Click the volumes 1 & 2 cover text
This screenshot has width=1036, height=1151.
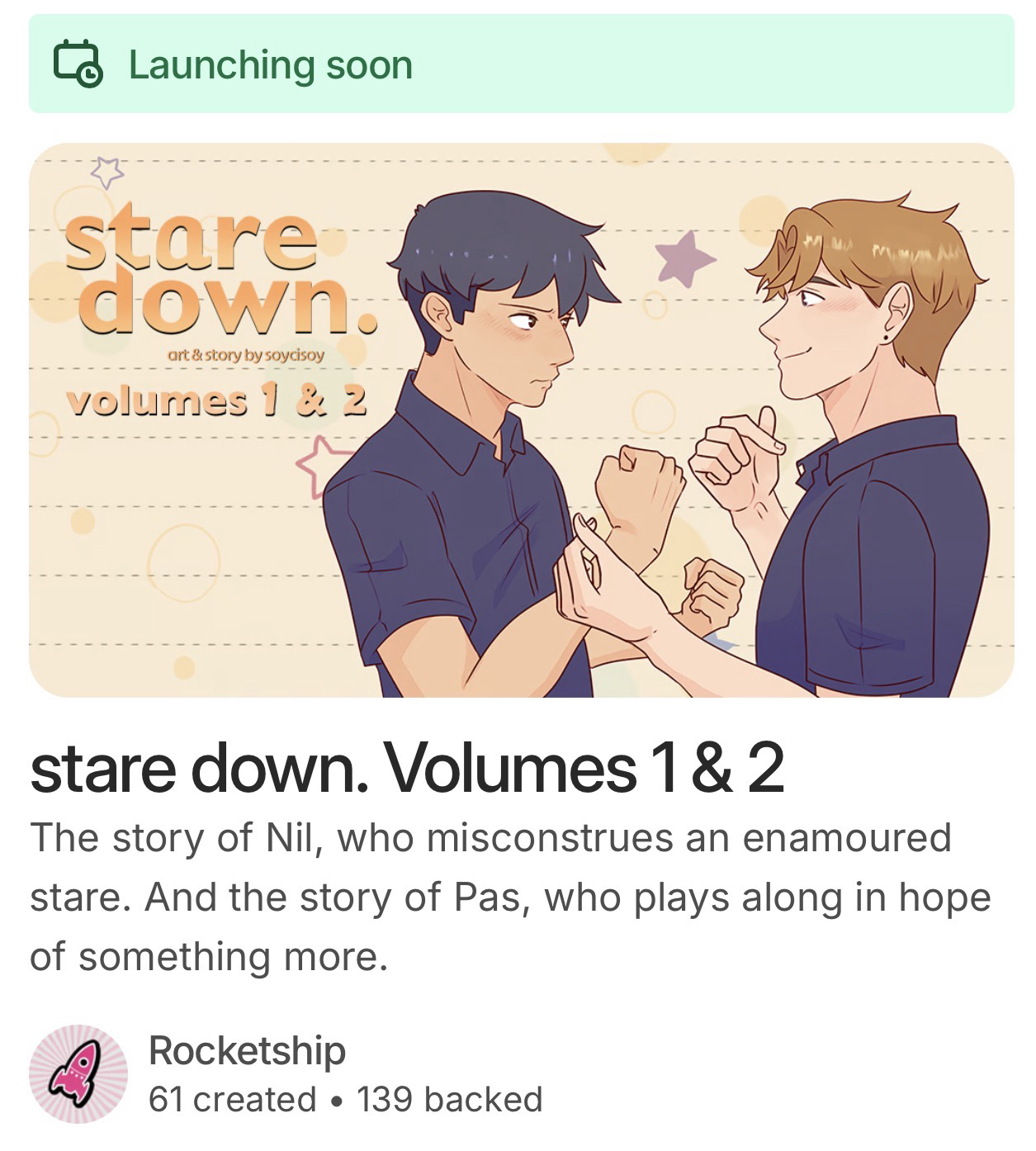(216, 400)
